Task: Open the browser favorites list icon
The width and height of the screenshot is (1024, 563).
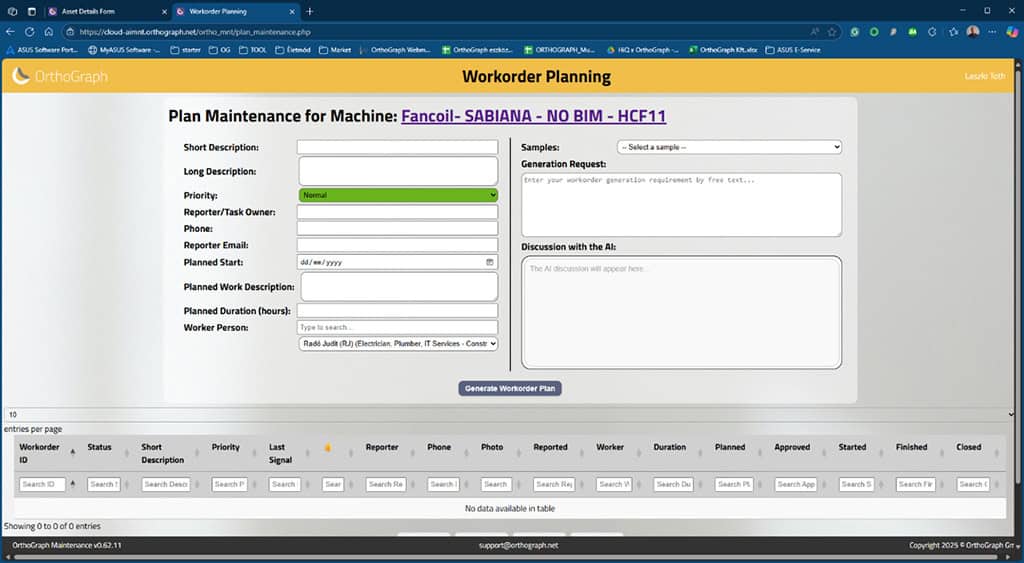Action: coord(953,31)
